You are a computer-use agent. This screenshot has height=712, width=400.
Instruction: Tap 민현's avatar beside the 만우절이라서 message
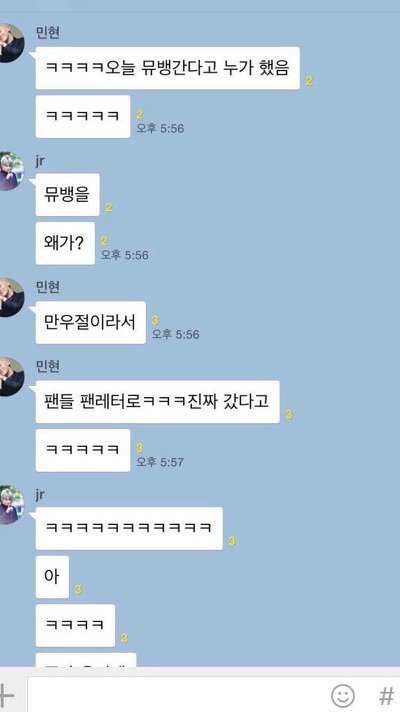[x=10, y=297]
